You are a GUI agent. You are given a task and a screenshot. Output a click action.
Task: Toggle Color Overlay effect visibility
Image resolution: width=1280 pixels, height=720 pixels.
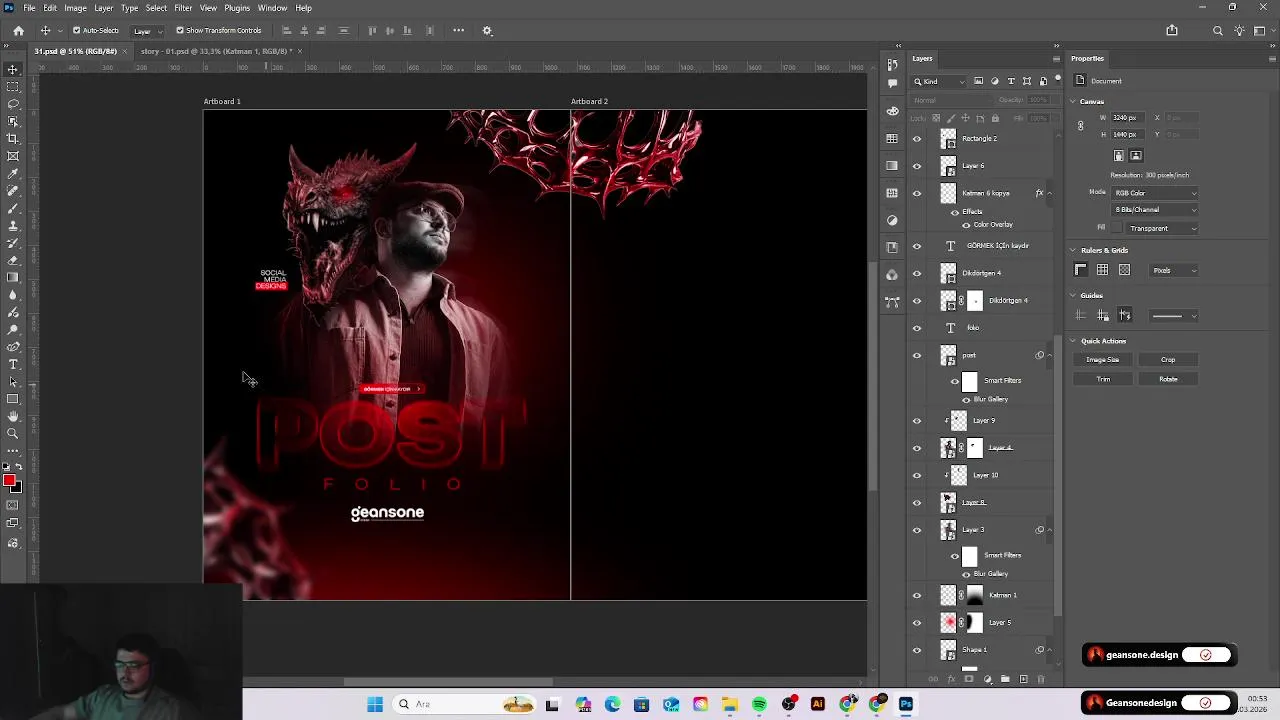point(966,225)
